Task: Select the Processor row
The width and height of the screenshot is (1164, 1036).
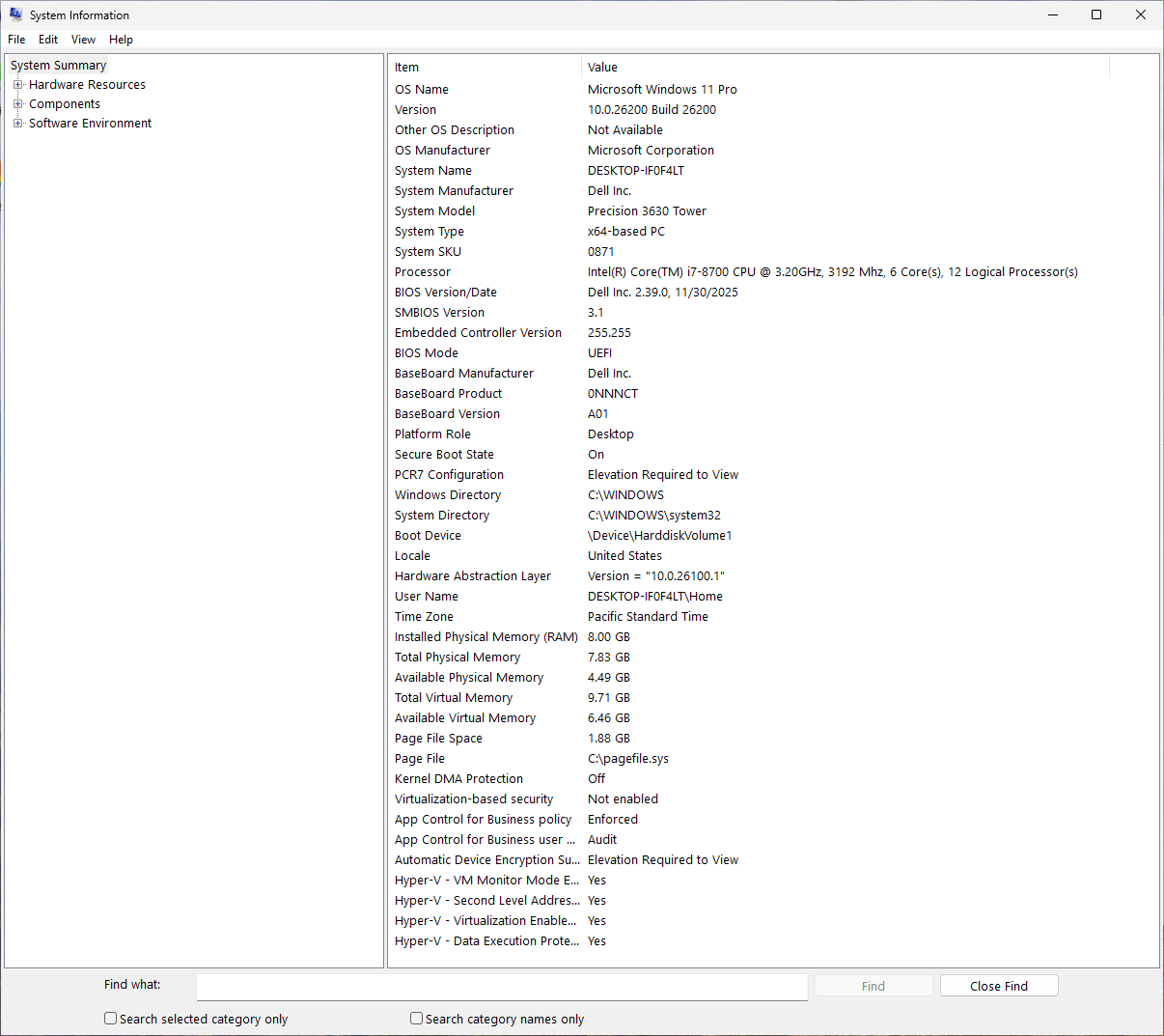Action: point(423,272)
